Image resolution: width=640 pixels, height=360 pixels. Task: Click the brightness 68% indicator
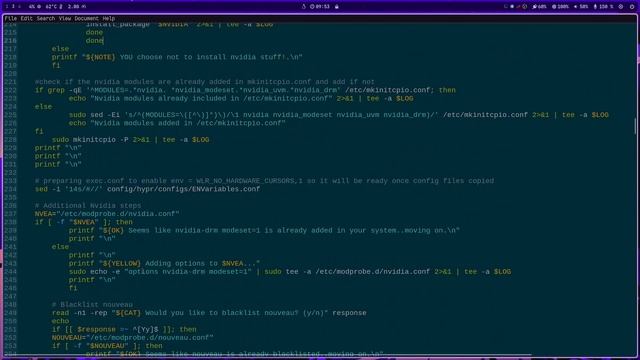pyautogui.click(x=540, y=7)
